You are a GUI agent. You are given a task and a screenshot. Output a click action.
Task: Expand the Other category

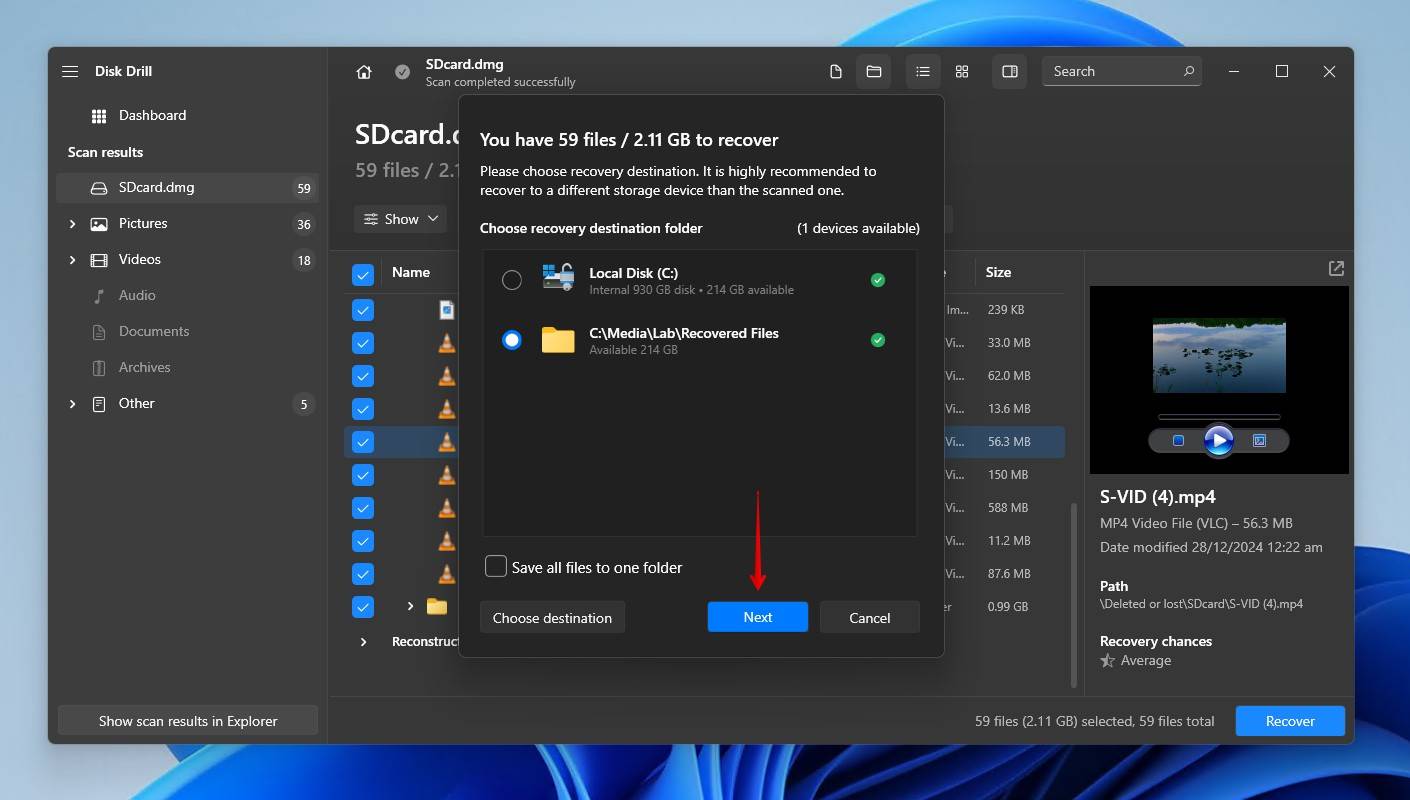pyautogui.click(x=72, y=404)
